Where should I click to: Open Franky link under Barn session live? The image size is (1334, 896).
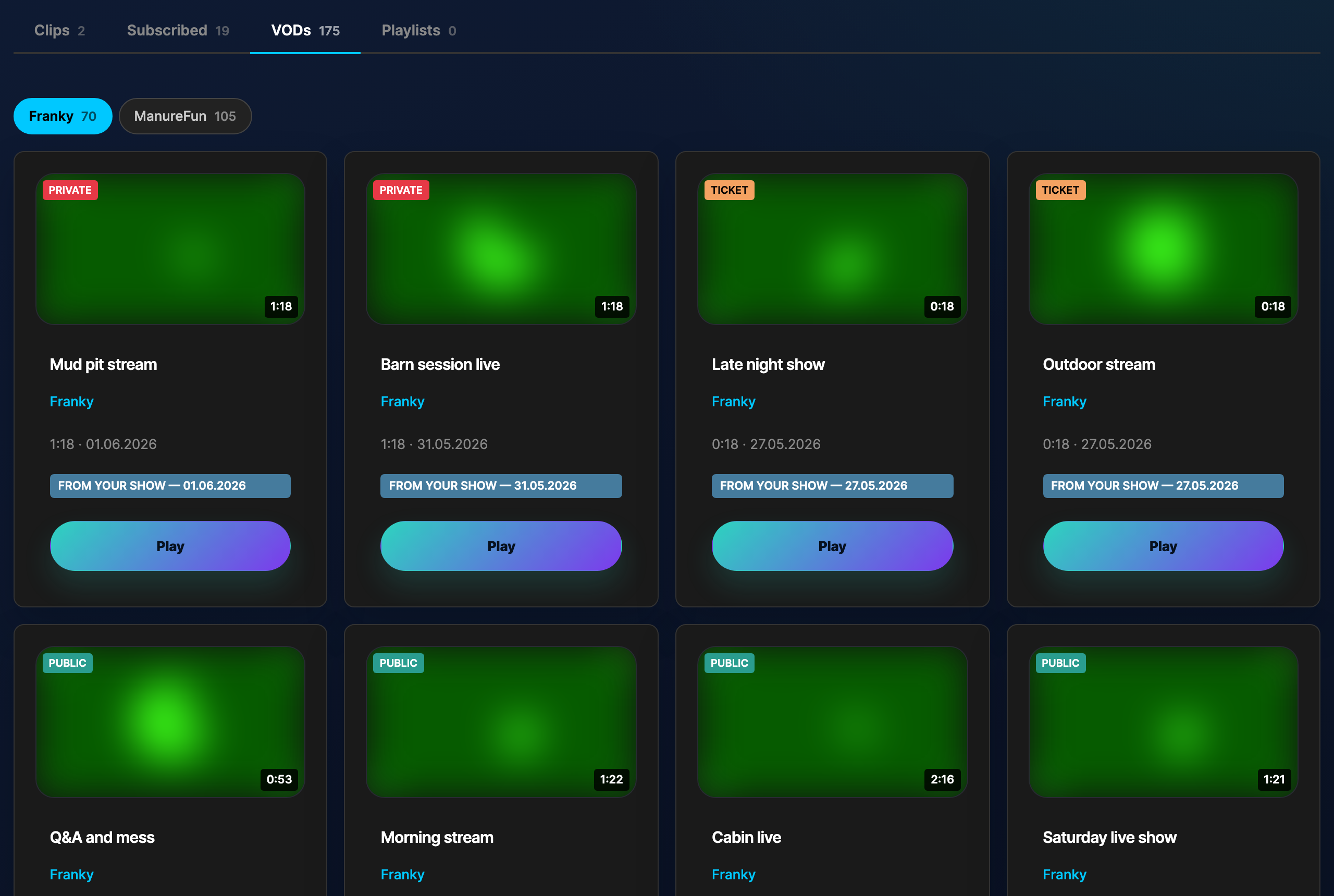tap(402, 402)
